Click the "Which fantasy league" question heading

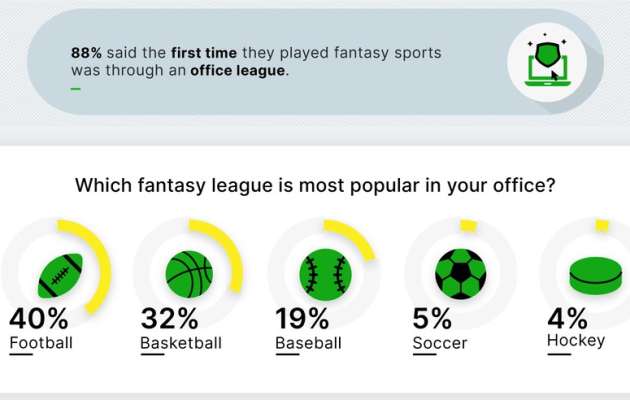pyautogui.click(x=316, y=186)
